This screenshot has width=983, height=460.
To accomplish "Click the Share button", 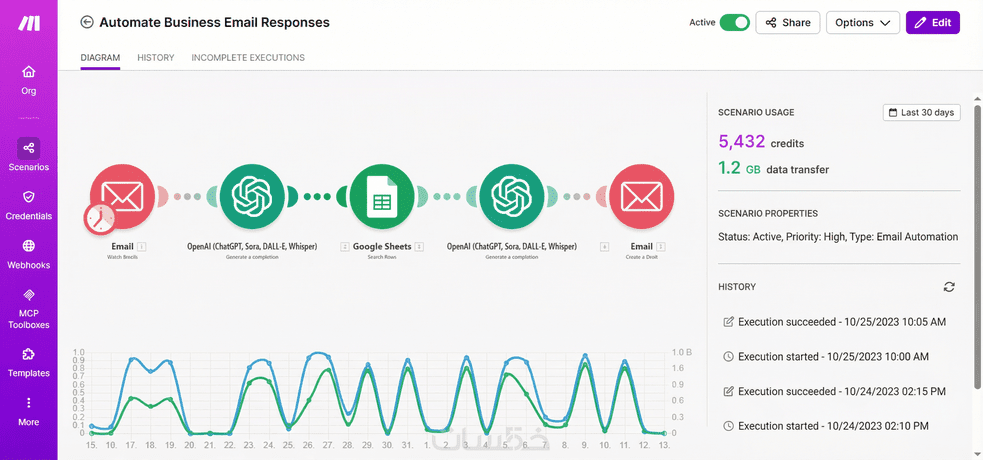I will [788, 23].
